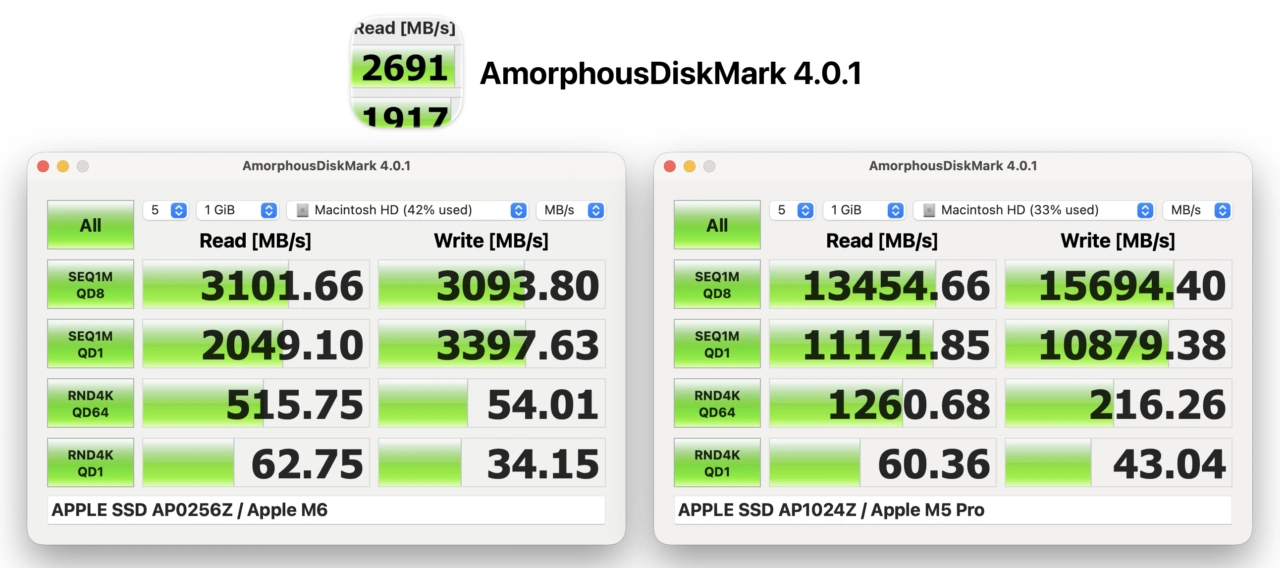Viewport: 1280px width, 568px height.
Task: Click the 13454.66 read result
Action: click(x=883, y=285)
